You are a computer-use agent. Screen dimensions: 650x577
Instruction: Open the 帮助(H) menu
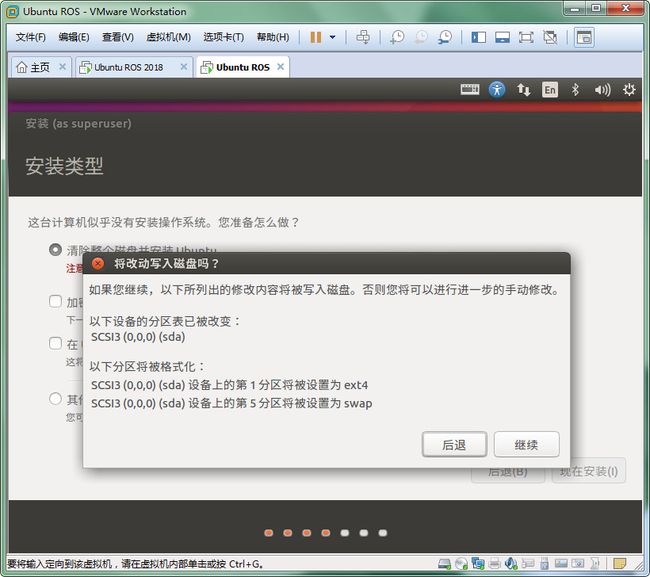point(273,37)
